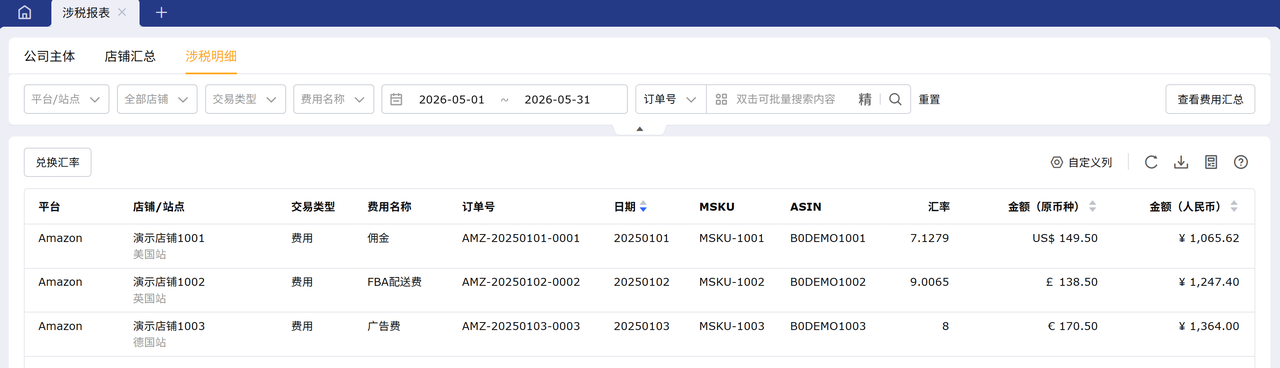Go to the home tab icon
Image resolution: width=1280 pixels, height=368 pixels.
pyautogui.click(x=25, y=13)
